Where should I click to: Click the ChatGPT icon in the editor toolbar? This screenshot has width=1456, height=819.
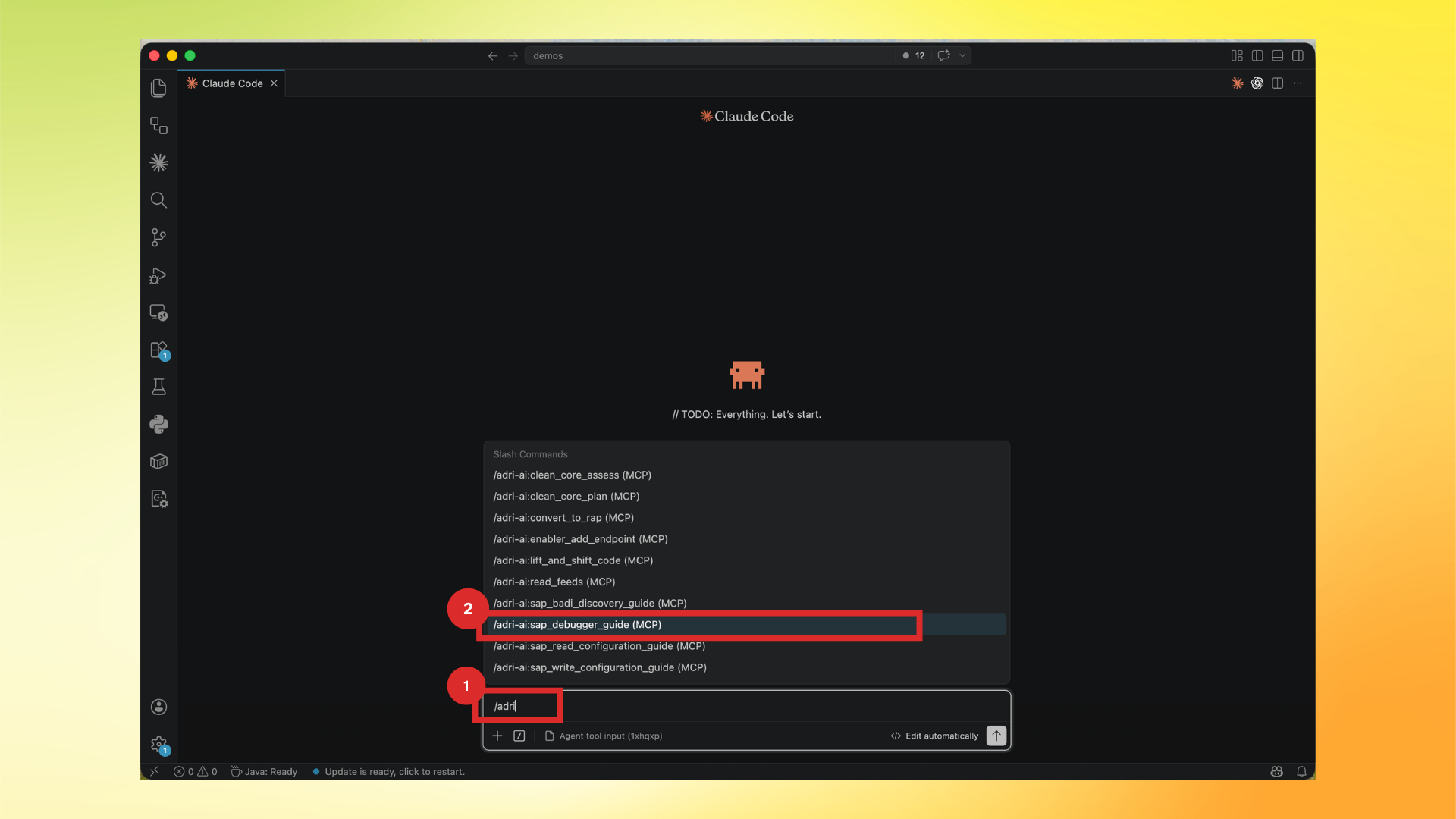click(x=1257, y=83)
